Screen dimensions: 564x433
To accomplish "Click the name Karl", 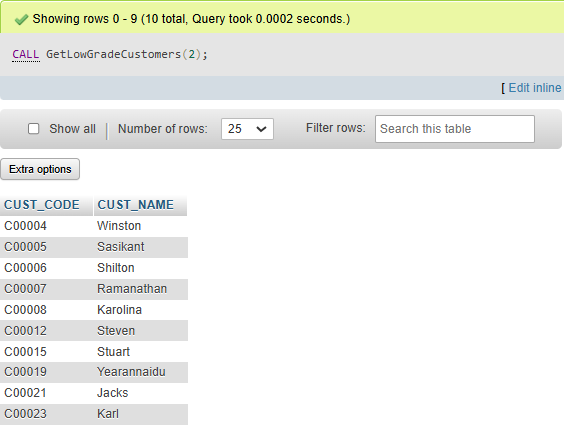I will click(108, 414).
